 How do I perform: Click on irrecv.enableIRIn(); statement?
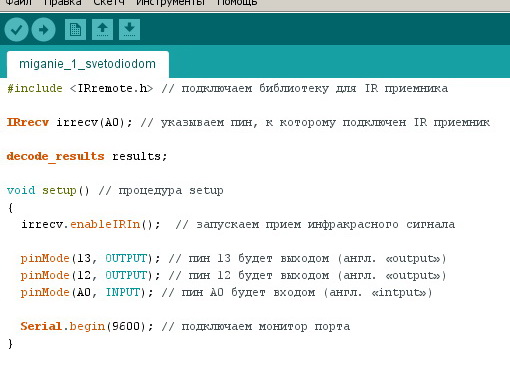[x=91, y=224]
